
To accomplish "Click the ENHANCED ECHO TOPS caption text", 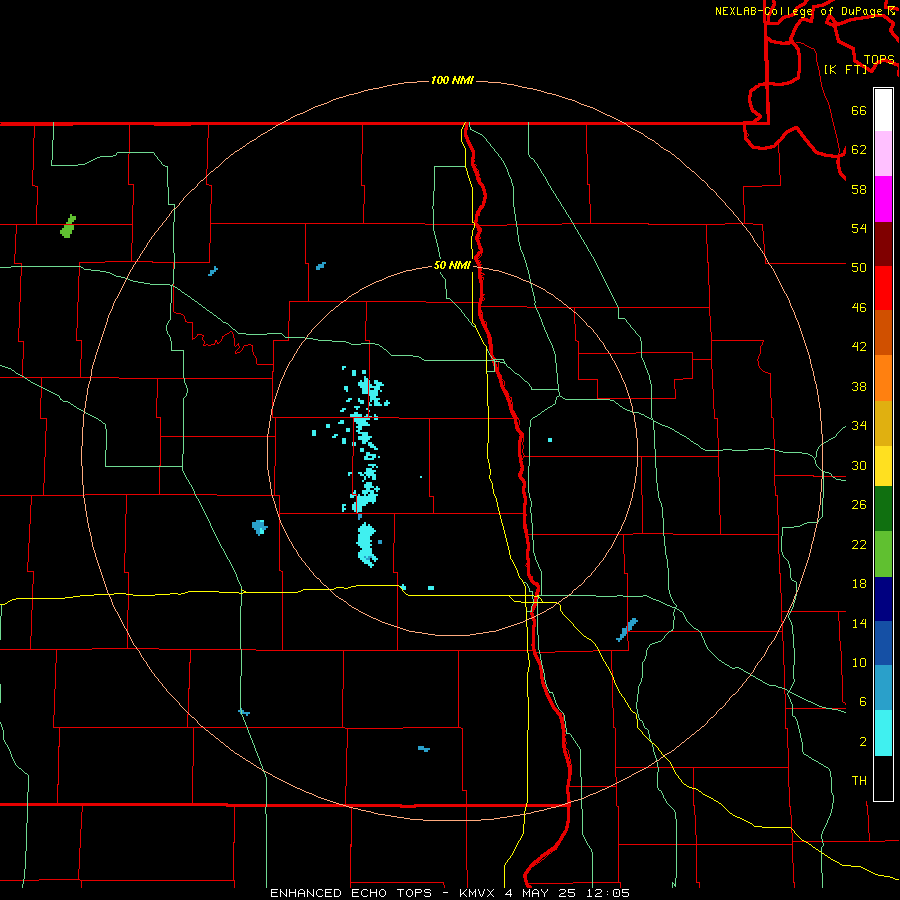I will 351,893.
